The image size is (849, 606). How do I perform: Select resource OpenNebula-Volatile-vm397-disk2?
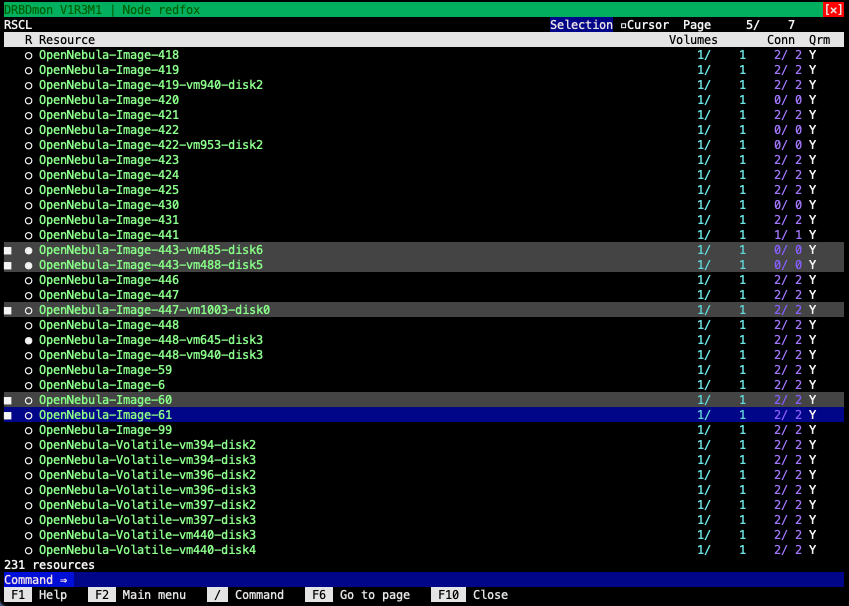click(147, 505)
